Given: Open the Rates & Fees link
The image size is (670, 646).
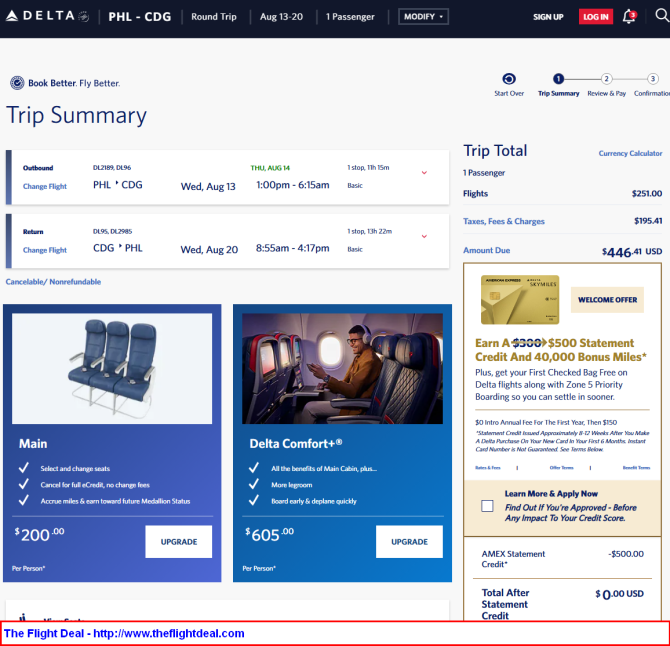Looking at the screenshot, I should [x=488, y=468].
